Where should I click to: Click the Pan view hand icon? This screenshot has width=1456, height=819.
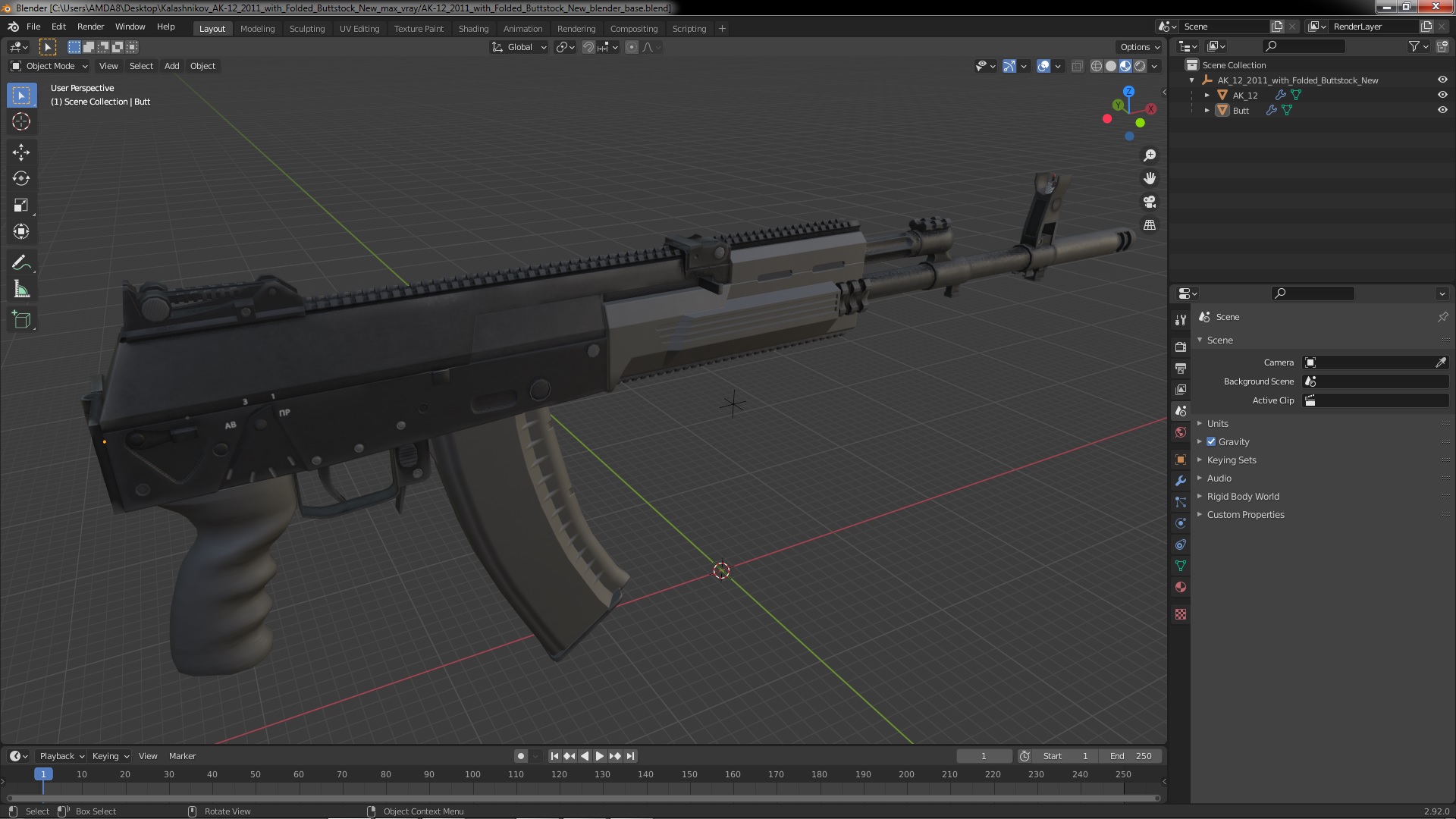coord(1150,178)
